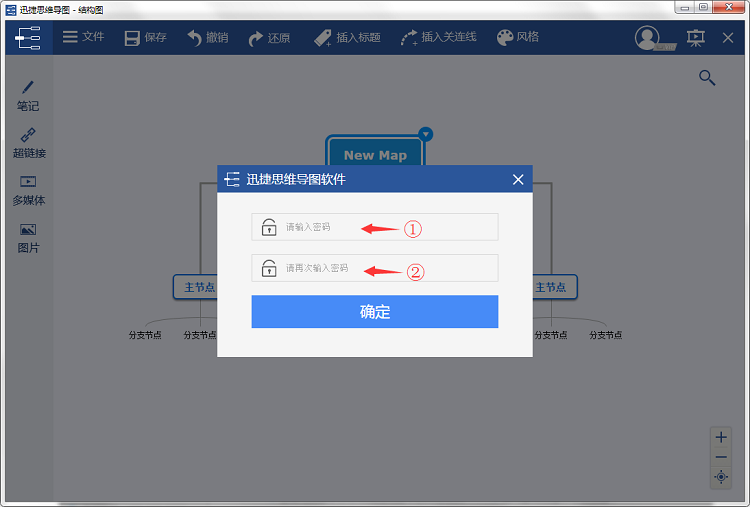Select the leftmost 分支节点 text
Image resolution: width=750 pixels, height=507 pixels.
145,335
